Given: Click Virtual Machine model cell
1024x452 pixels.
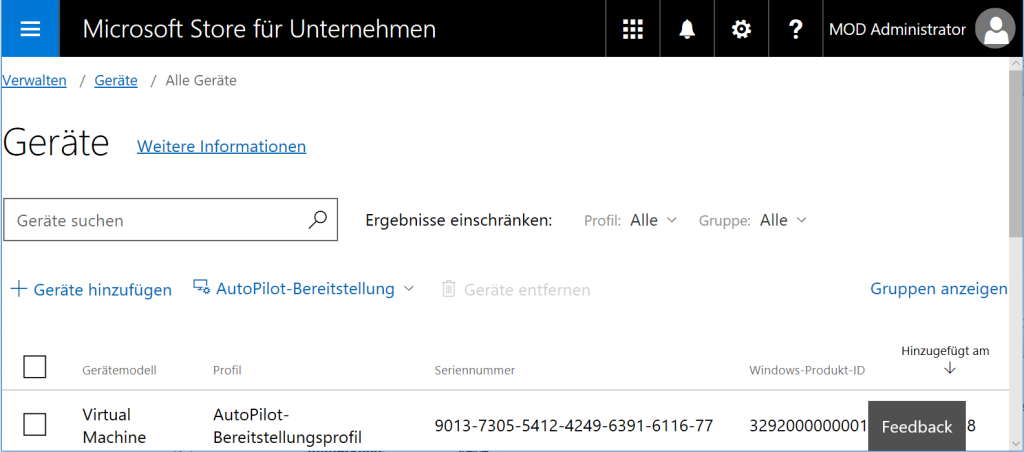Looking at the screenshot, I should pos(114,426).
